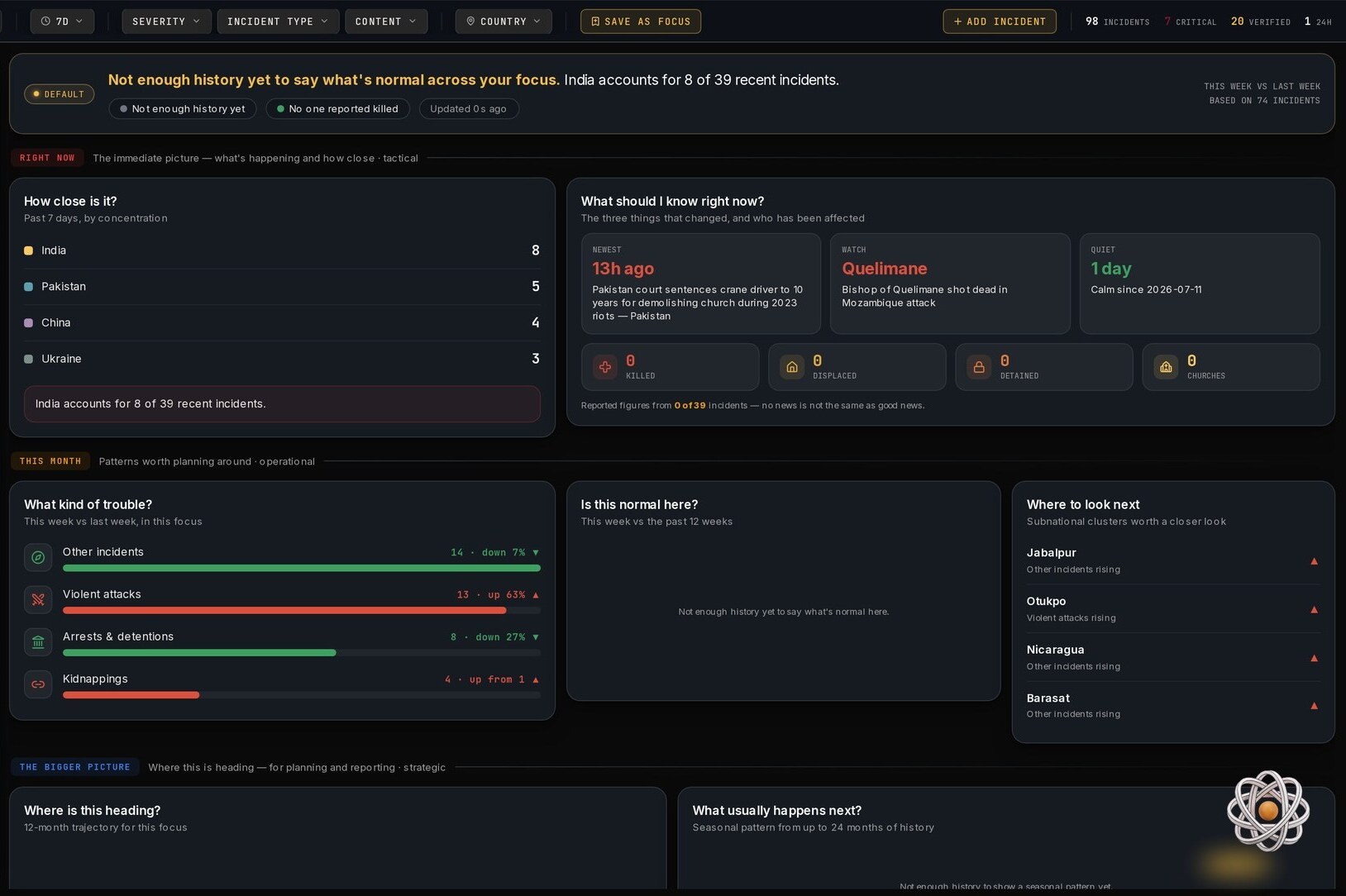Click the What usually happens next? title
This screenshot has height=896, width=1346.
tap(777, 811)
